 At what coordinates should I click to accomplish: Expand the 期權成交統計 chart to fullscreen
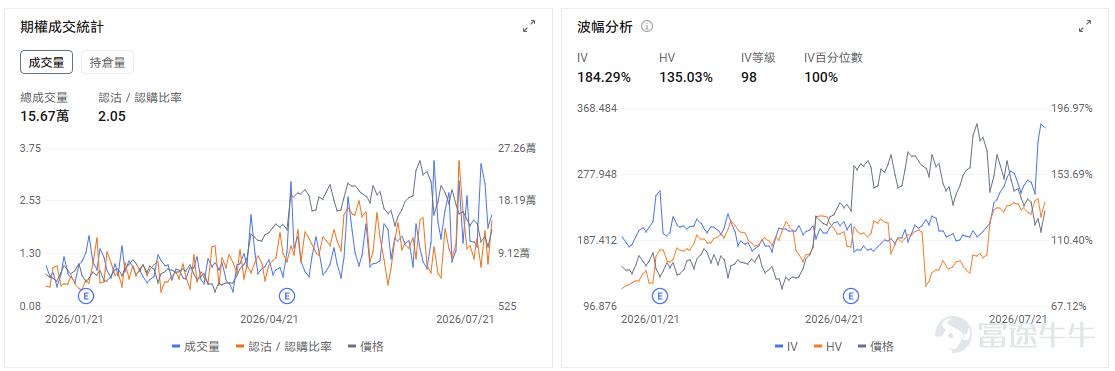[x=528, y=26]
